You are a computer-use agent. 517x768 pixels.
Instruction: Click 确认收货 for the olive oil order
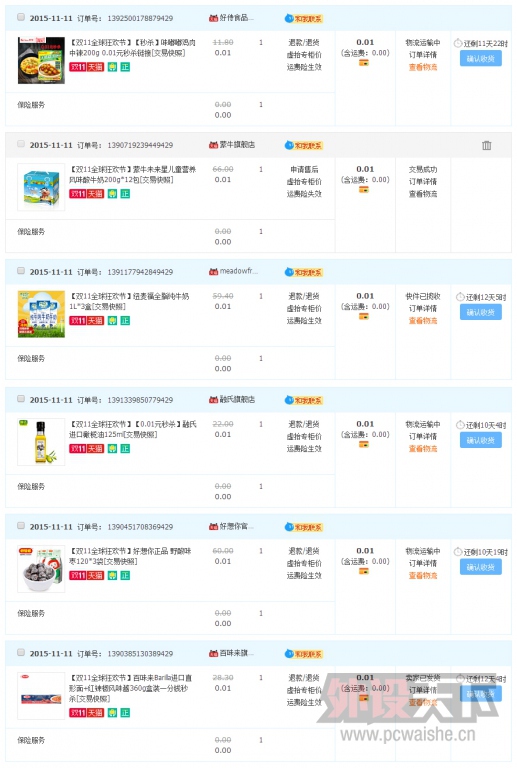(481, 440)
